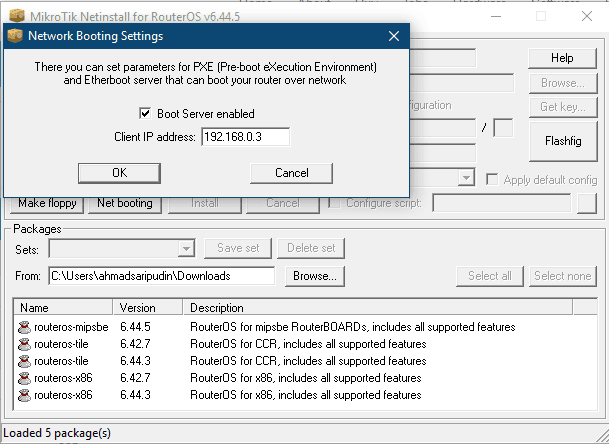Screen dimensions: 609x444
Task: Sort packages by Version column header
Action: [x=148, y=308]
